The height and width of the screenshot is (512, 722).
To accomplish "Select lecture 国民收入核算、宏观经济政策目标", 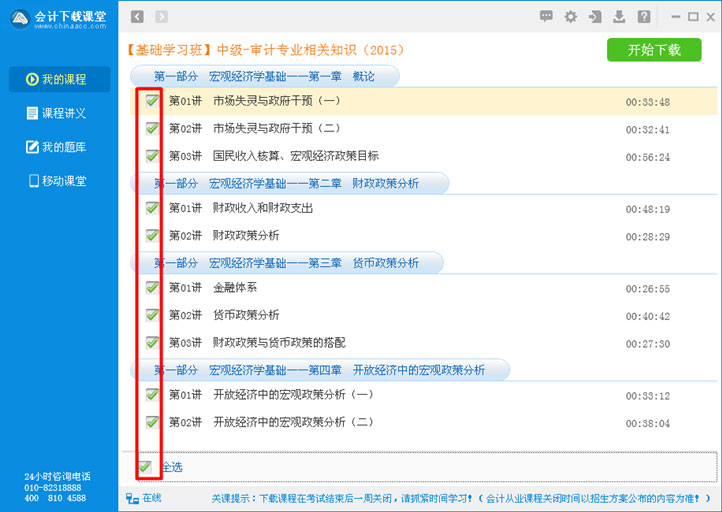I will point(296,156).
